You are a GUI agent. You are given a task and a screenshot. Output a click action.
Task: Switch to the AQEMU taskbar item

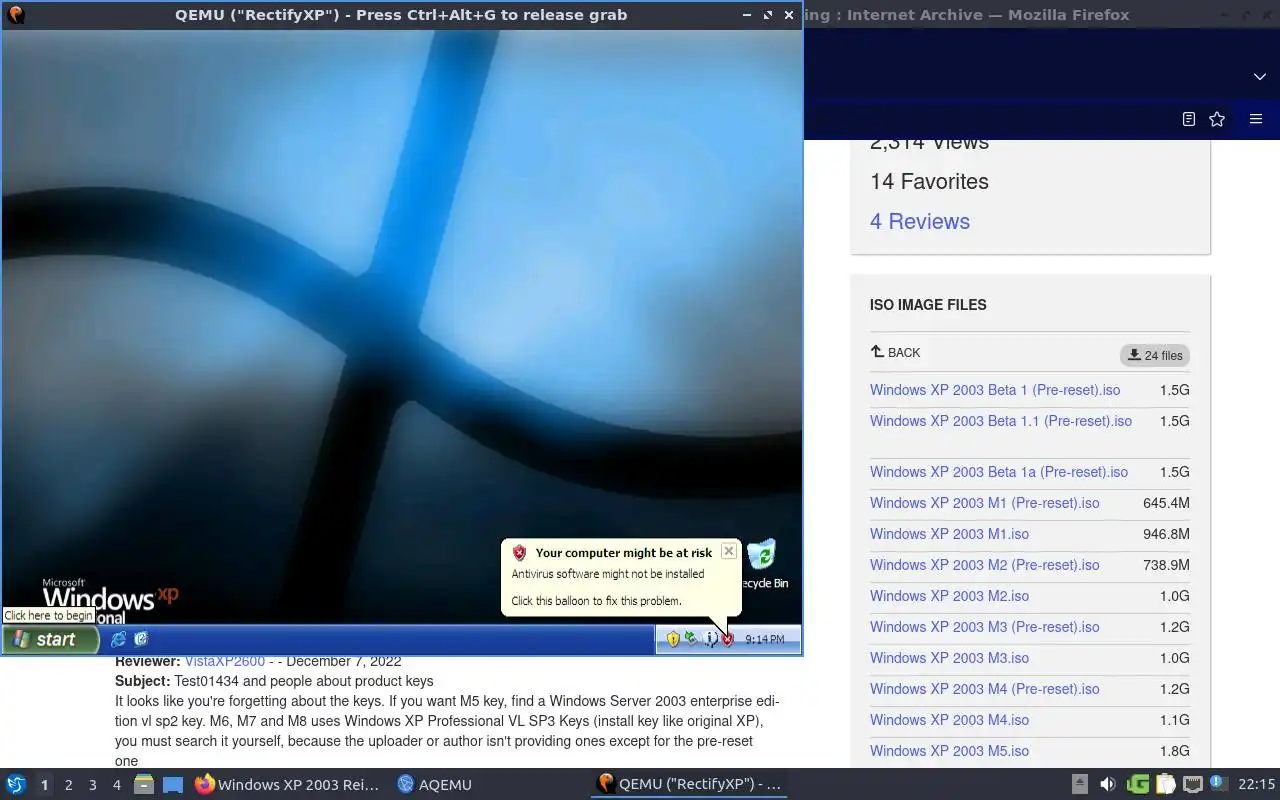(x=435, y=785)
